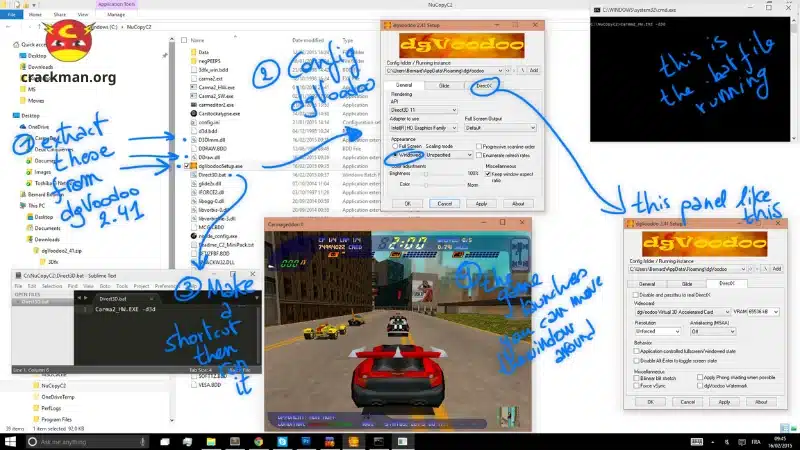Click the Explorer back arrow
This screenshot has height=450, width=800.
9,27
